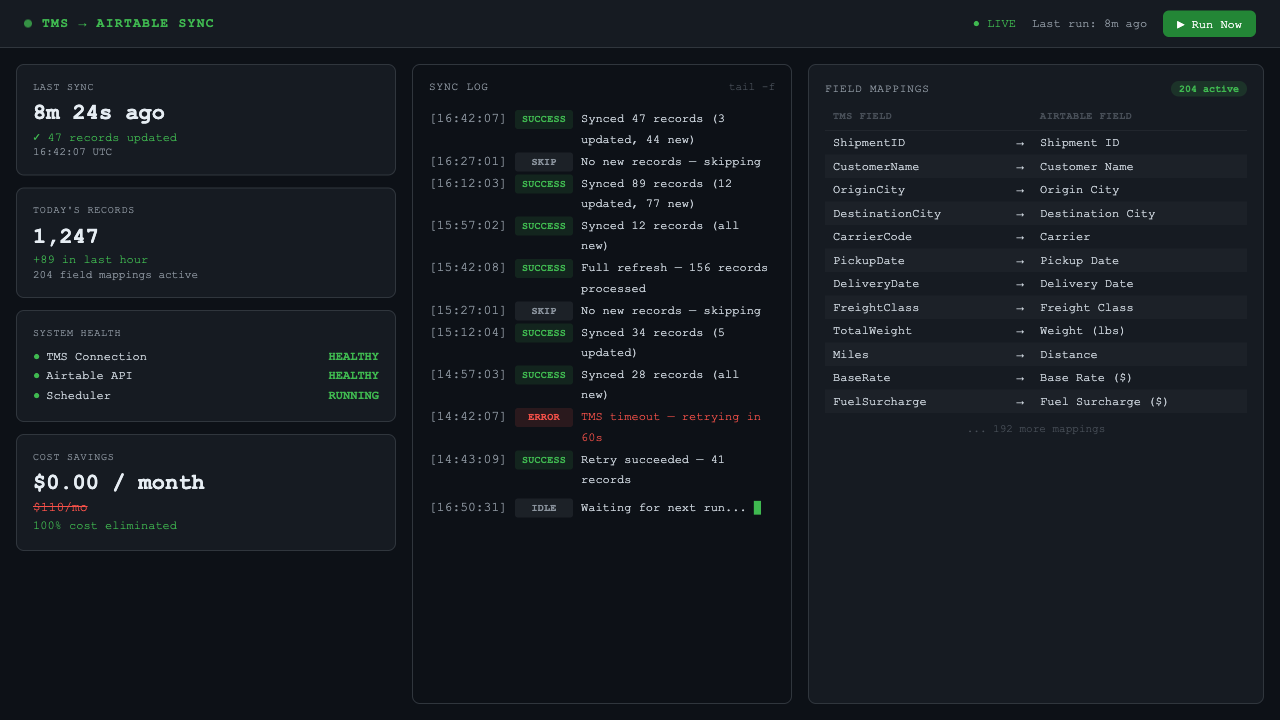The image size is (1280, 720).
Task: Click the OriginCity TMS field
Action: 869,190
